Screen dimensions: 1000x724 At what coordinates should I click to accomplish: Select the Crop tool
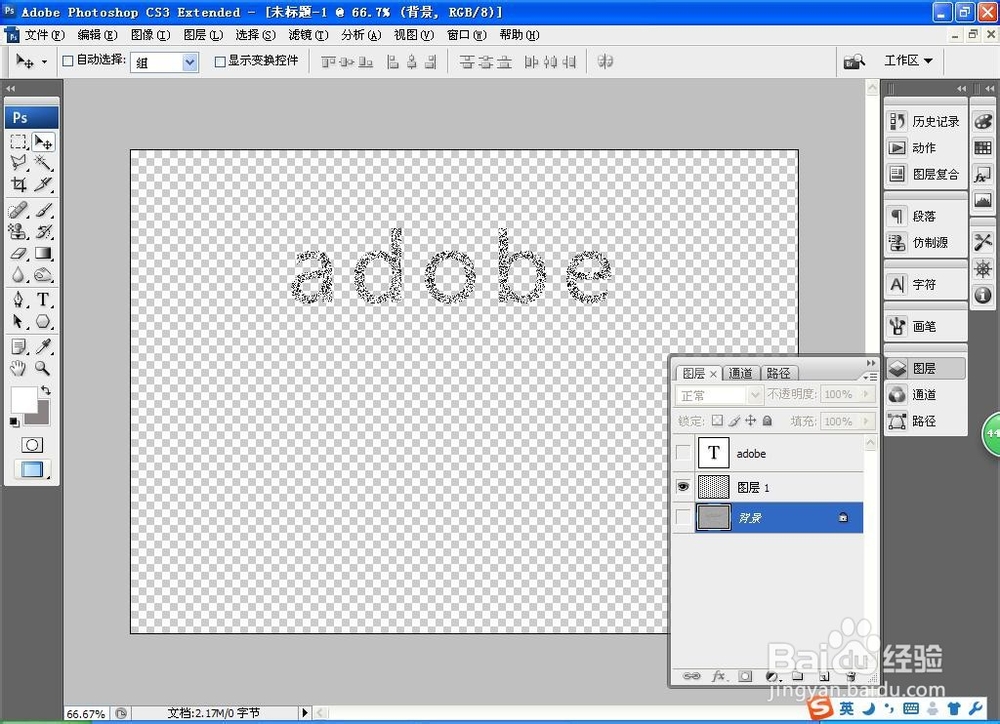point(18,184)
